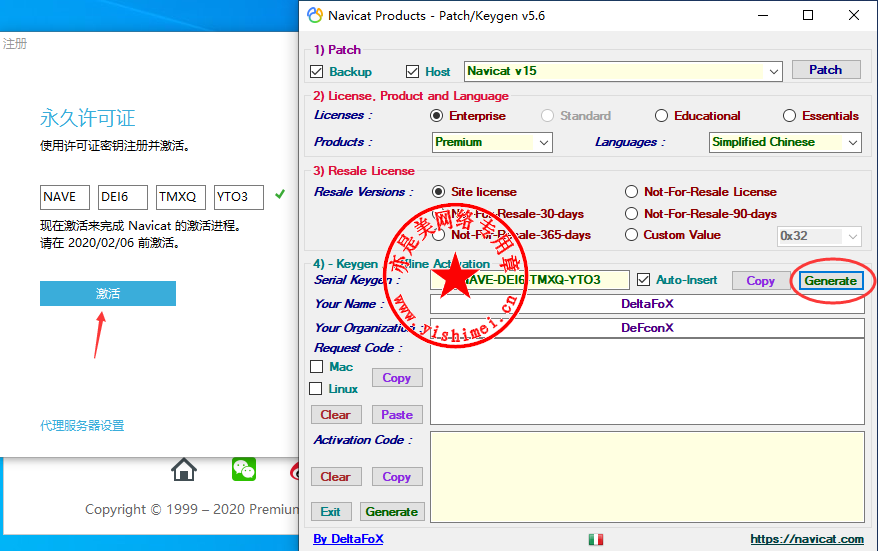Click the blue 激活 button in Navicat

pos(108,293)
